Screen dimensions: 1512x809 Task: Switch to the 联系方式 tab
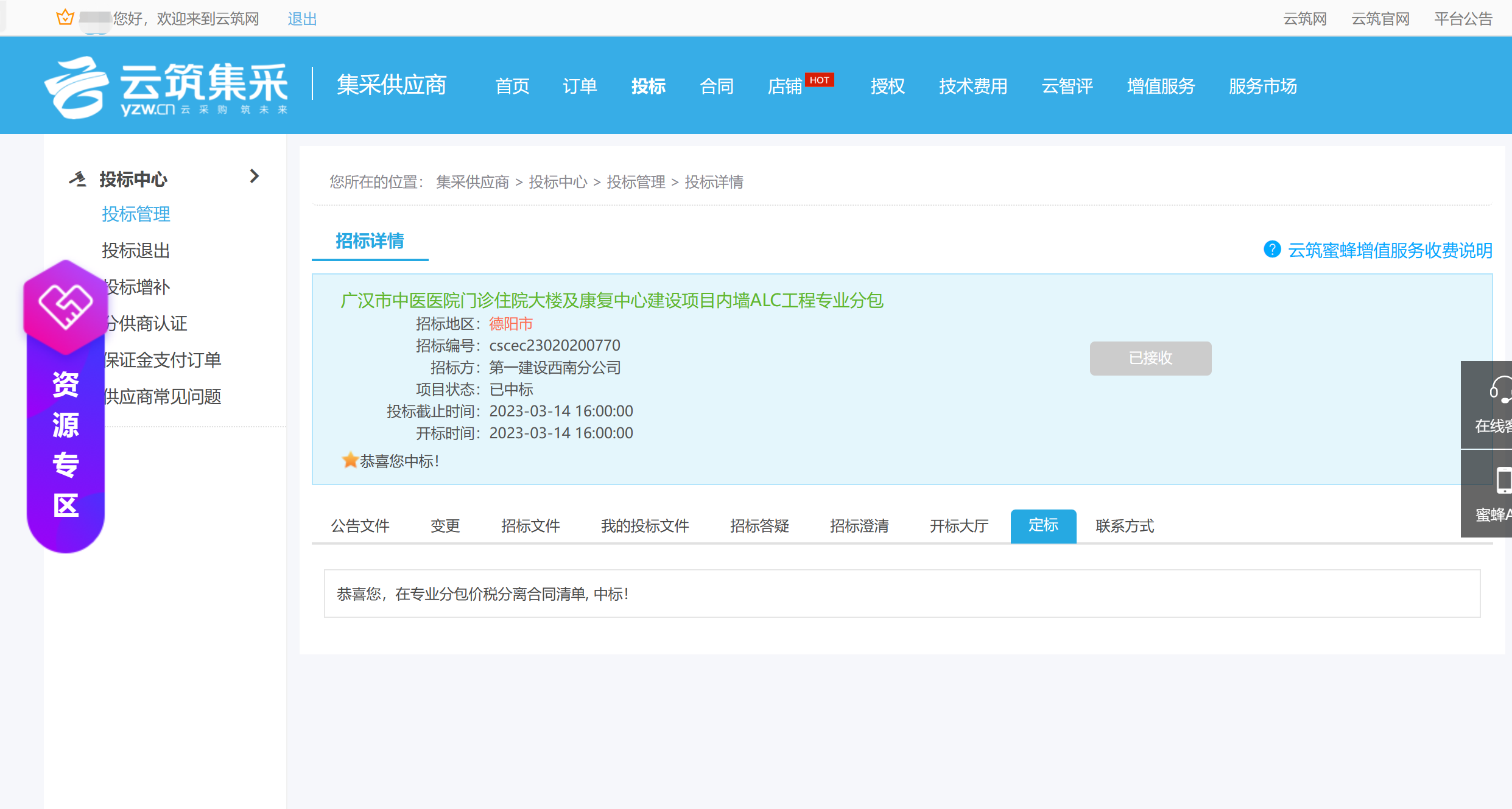pyautogui.click(x=1125, y=525)
